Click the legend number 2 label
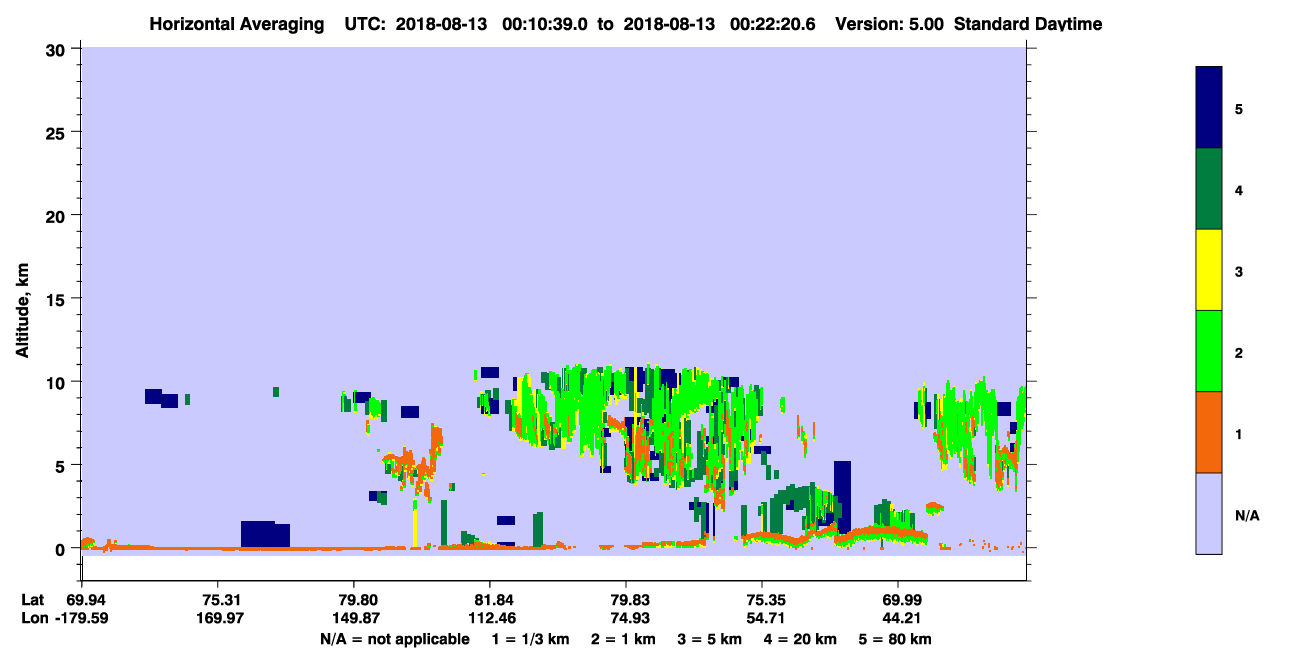Screen dimensions: 1300x667 (x=1239, y=352)
